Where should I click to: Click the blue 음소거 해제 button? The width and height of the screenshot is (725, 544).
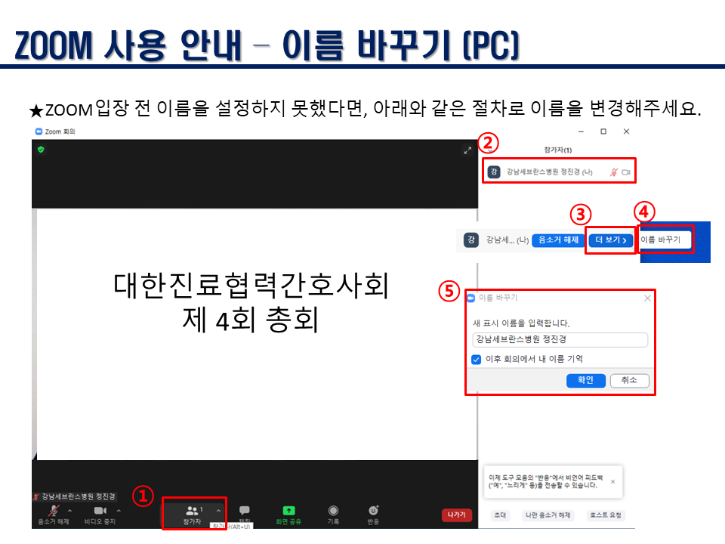[558, 240]
